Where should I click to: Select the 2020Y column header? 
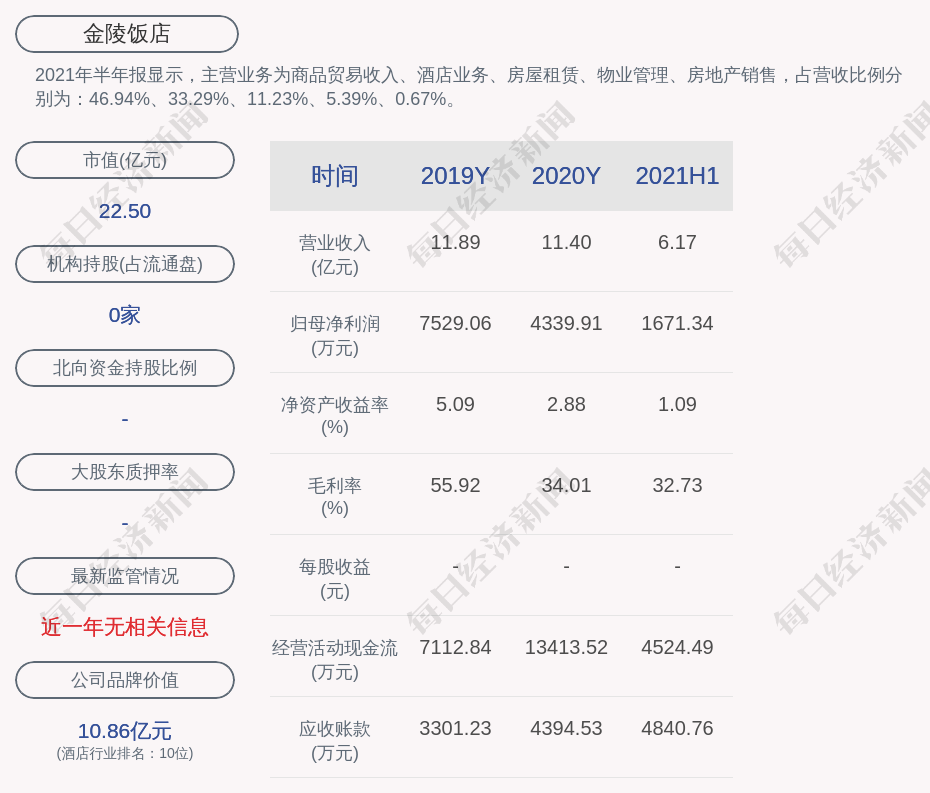pos(566,176)
